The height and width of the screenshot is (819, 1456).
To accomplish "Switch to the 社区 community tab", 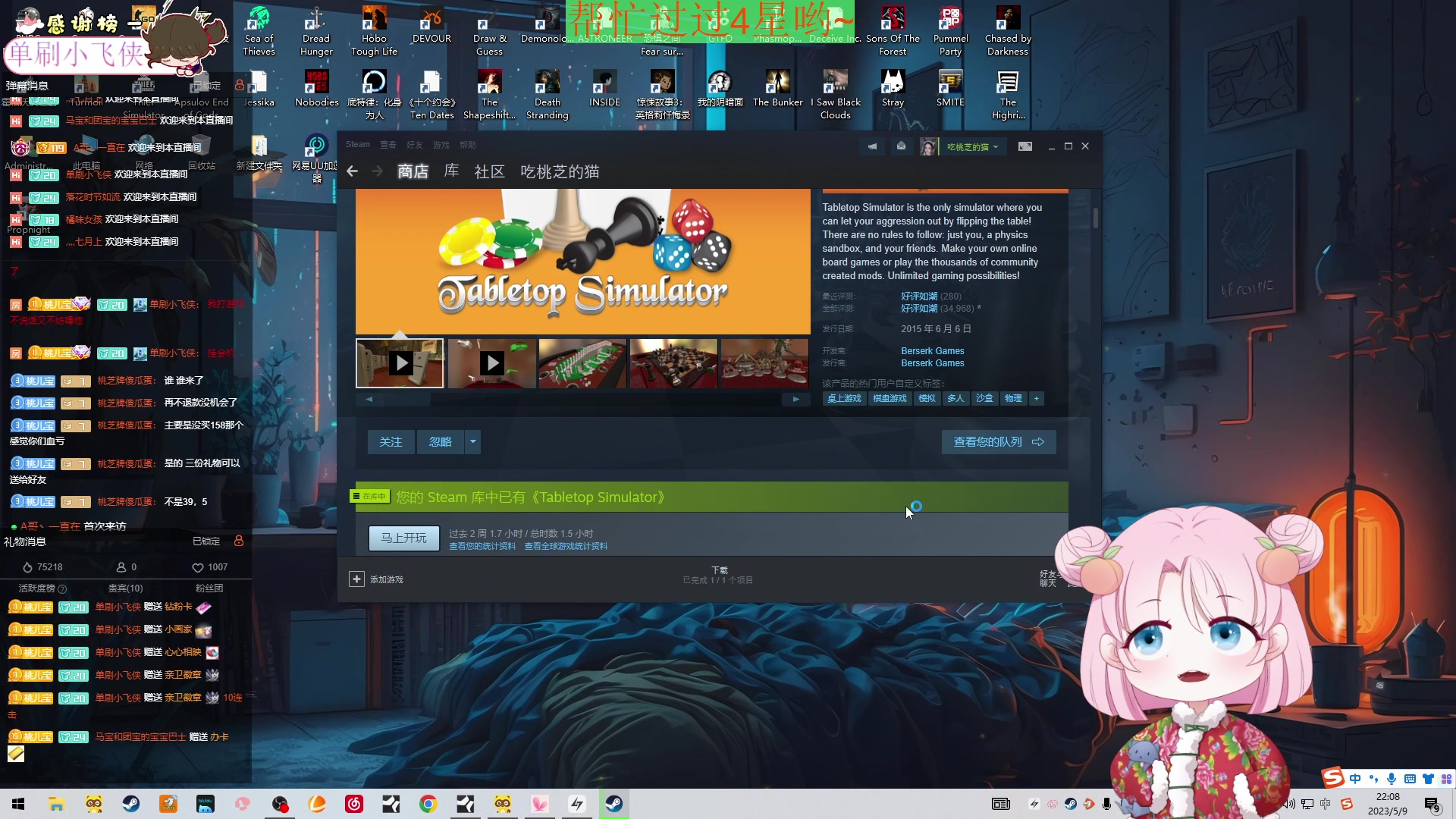I will click(x=489, y=171).
